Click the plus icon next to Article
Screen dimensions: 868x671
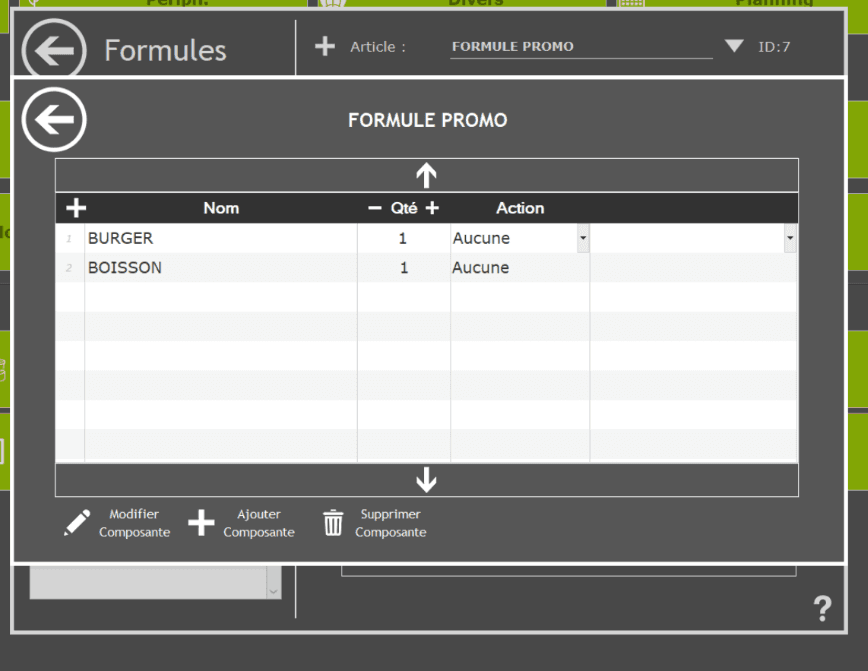(325, 46)
